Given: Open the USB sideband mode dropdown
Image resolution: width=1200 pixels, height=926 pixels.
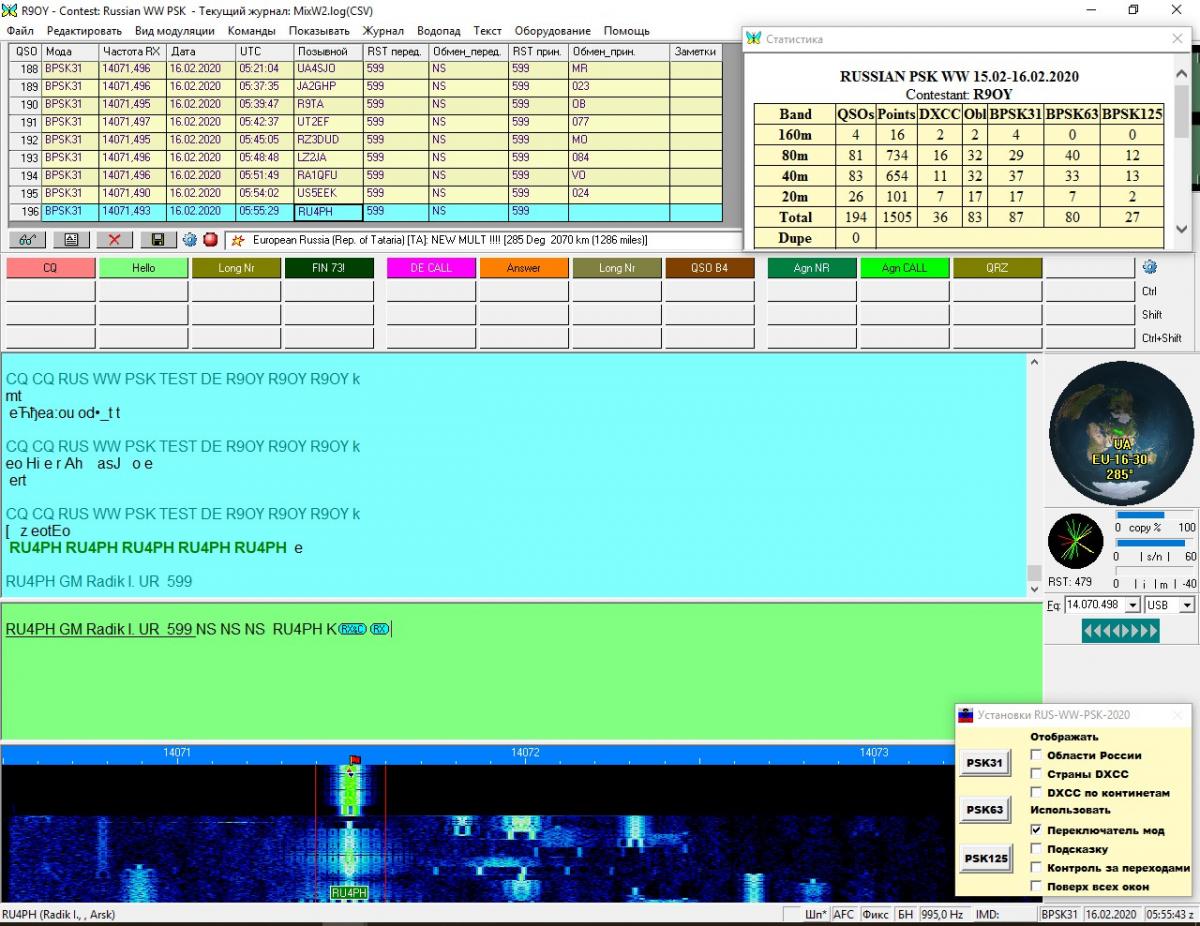Looking at the screenshot, I should tap(1186, 605).
